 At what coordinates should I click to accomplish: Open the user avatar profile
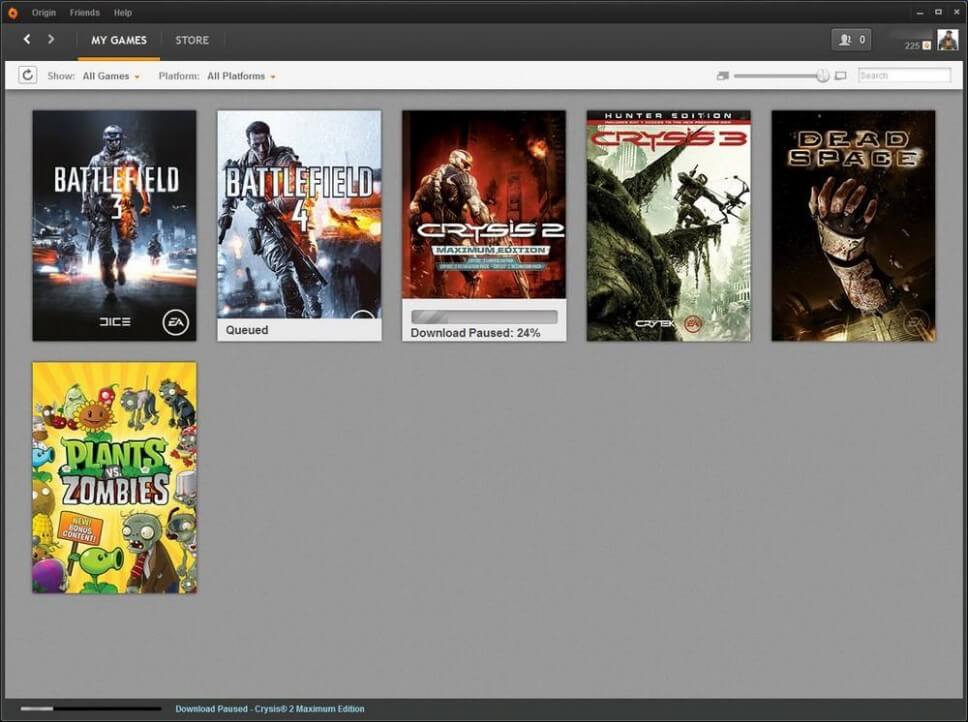click(948, 39)
